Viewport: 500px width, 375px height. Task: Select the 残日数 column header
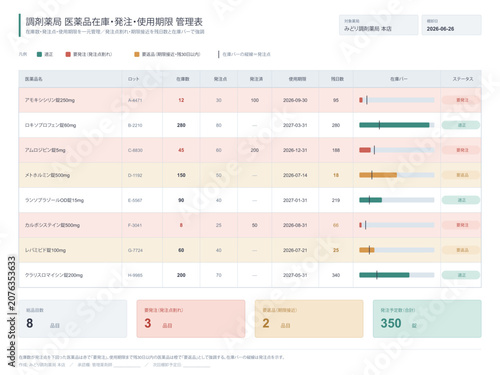coord(337,79)
